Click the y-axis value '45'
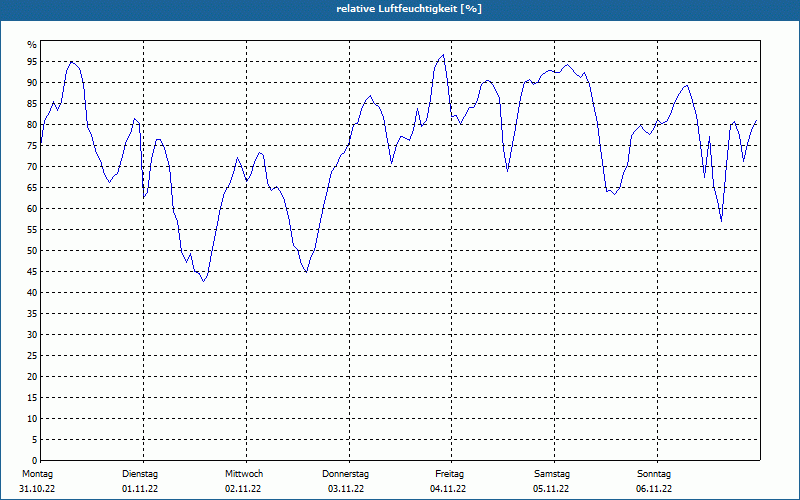This screenshot has width=800, height=500. (32, 271)
